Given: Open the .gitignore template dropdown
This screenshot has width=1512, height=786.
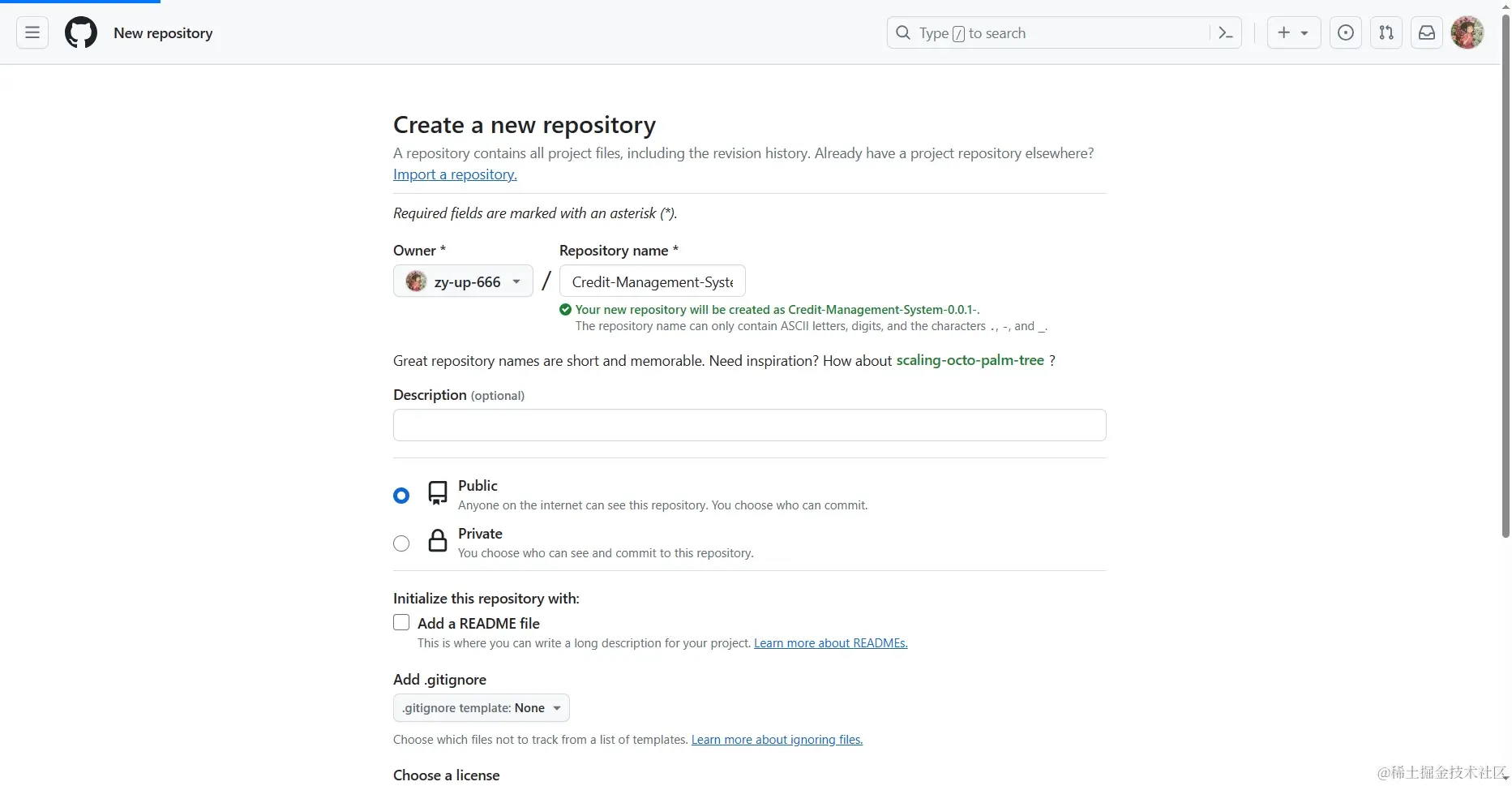Looking at the screenshot, I should coord(481,708).
